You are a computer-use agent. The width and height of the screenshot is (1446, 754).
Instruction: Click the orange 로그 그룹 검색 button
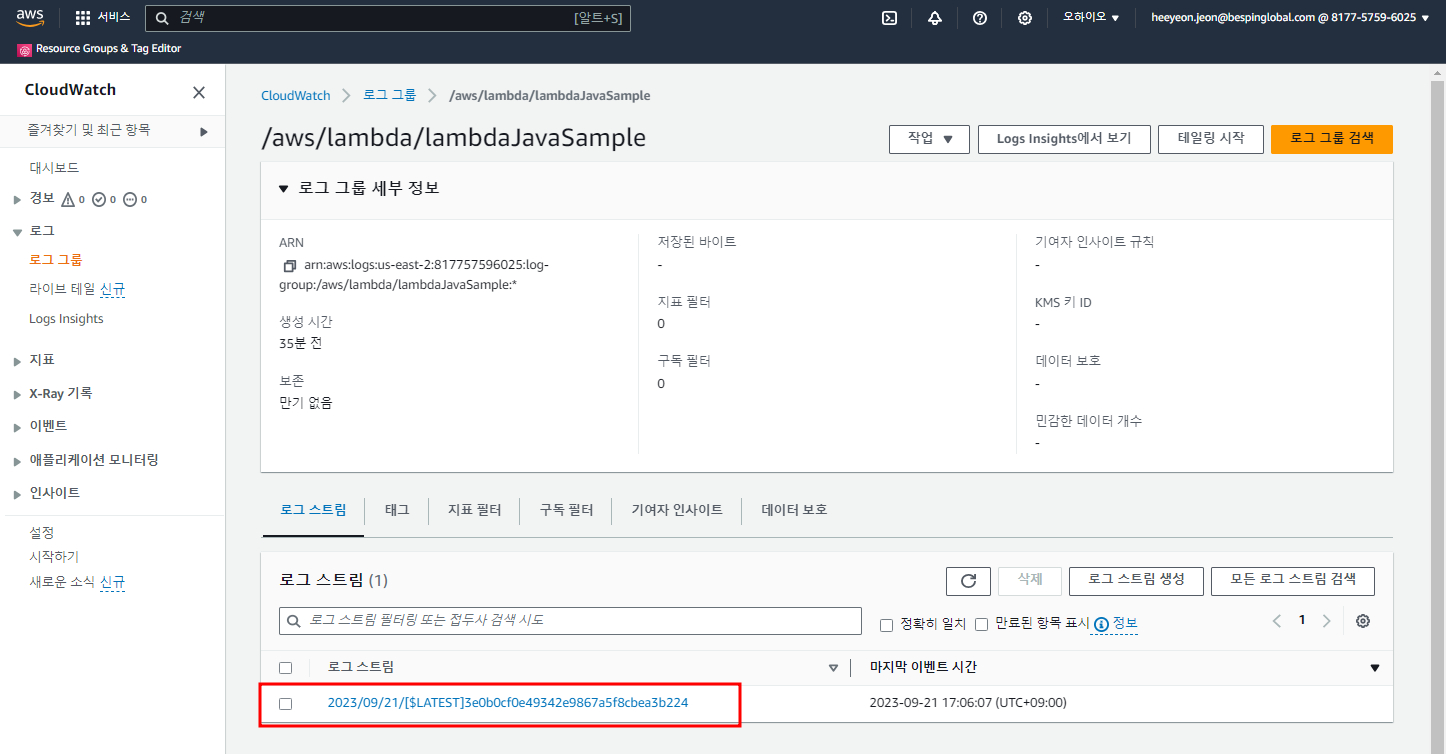pos(1332,139)
